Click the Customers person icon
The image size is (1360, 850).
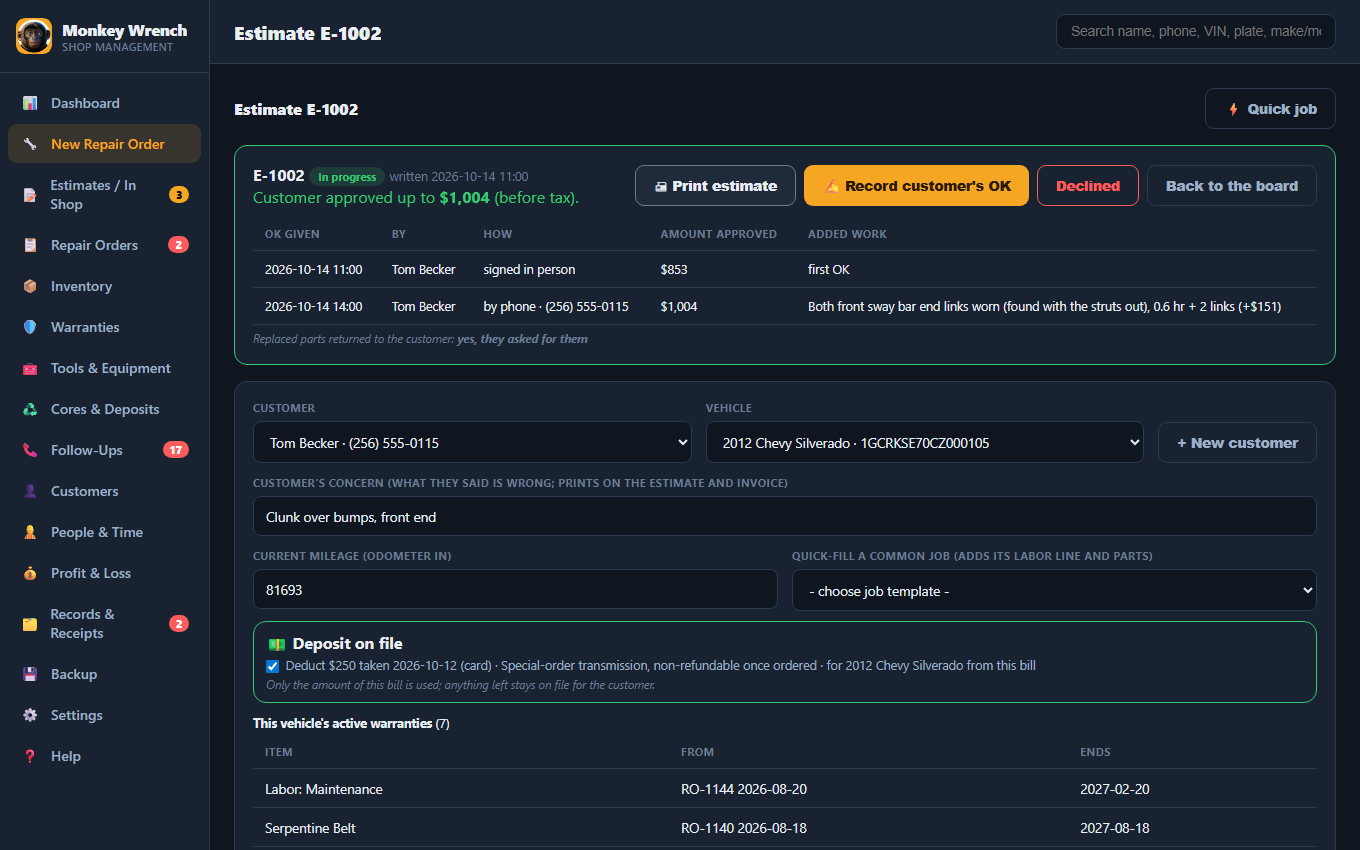pyautogui.click(x=30, y=491)
